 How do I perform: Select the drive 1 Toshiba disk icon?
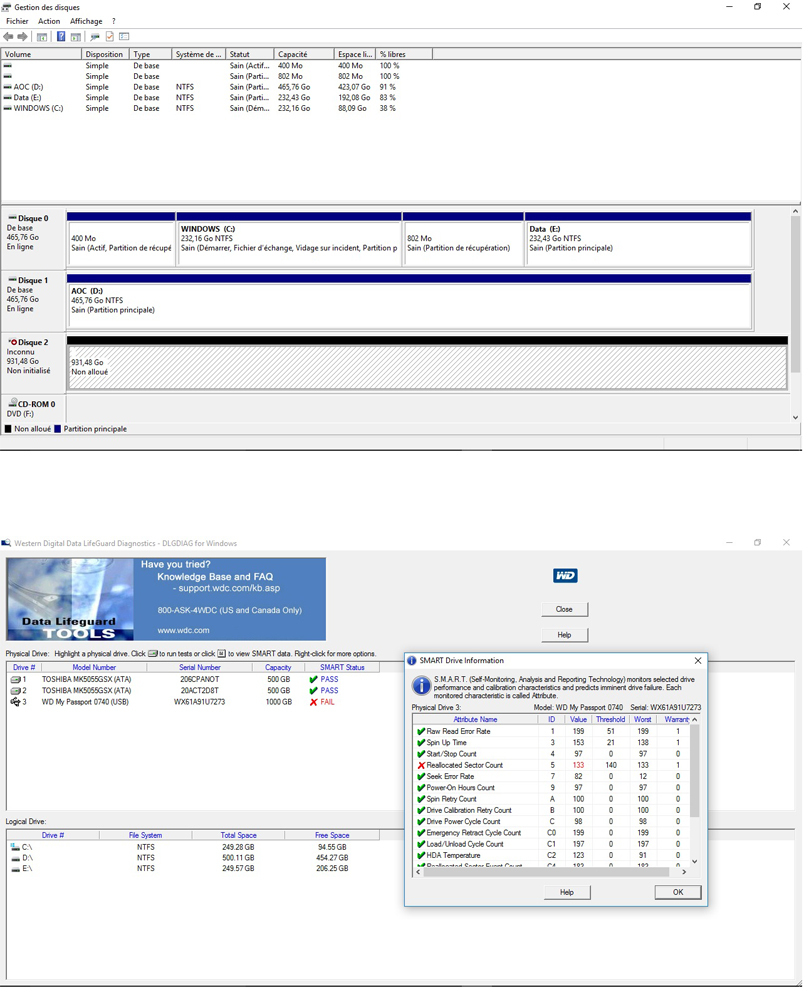pyautogui.click(x=15, y=680)
